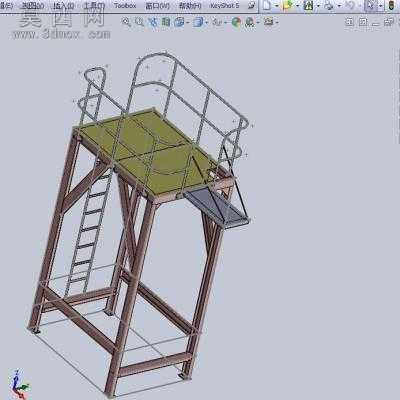
Task: Open the Toolbox menu
Action: click(125, 6)
